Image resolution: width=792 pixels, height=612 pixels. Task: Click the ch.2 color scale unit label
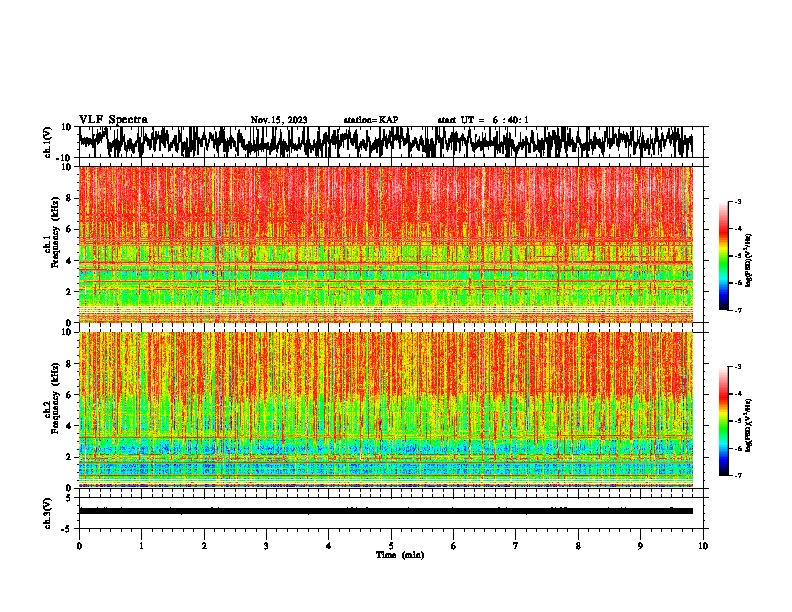coord(749,425)
